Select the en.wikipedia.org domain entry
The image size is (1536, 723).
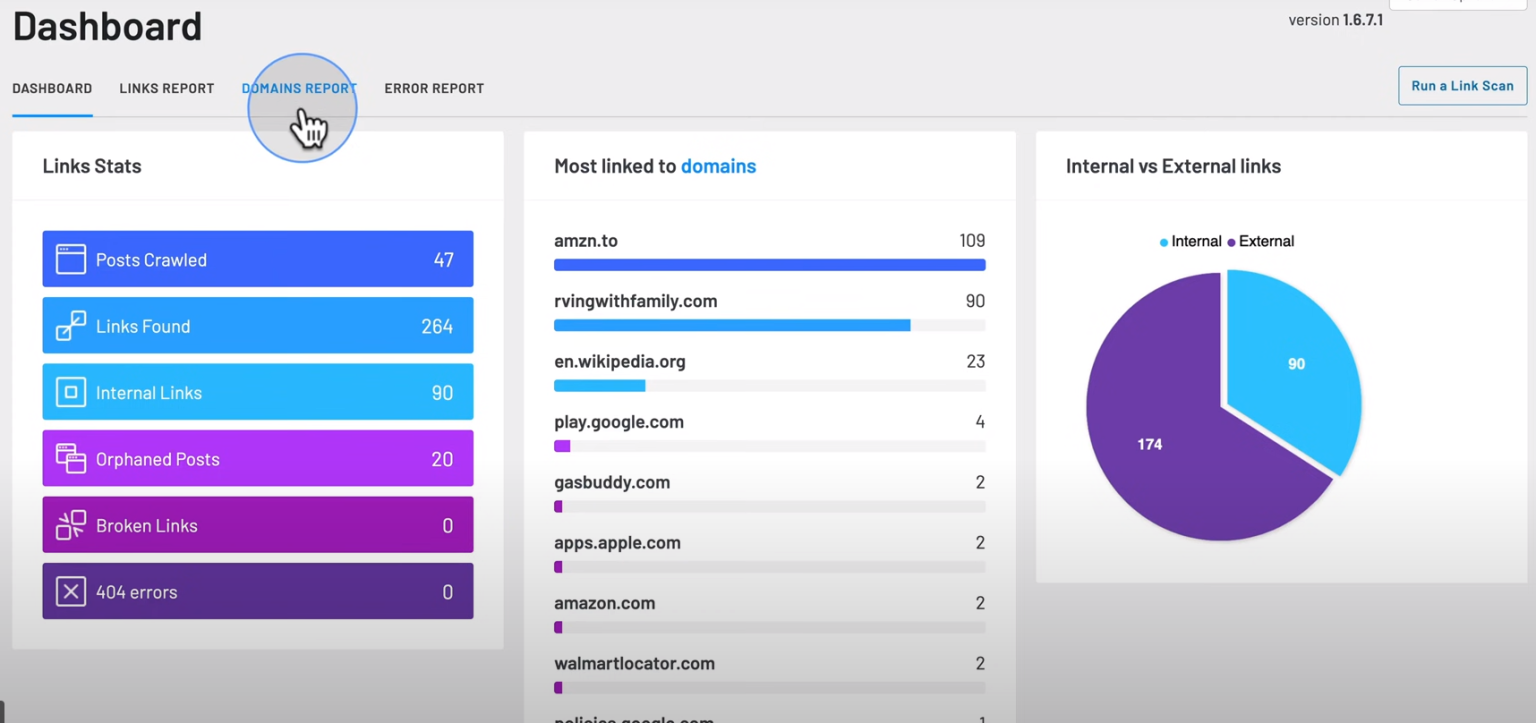620,362
